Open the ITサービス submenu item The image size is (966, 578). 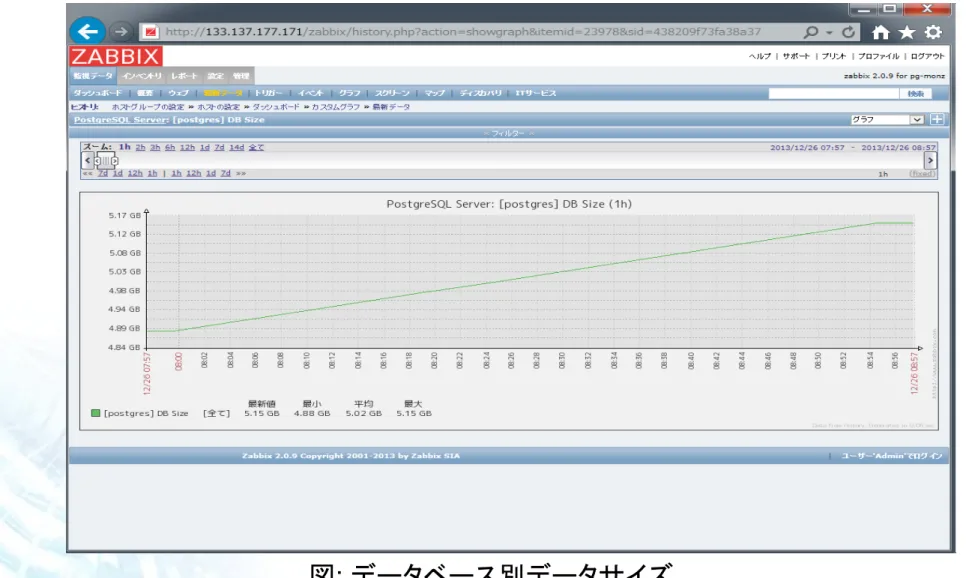click(x=536, y=93)
